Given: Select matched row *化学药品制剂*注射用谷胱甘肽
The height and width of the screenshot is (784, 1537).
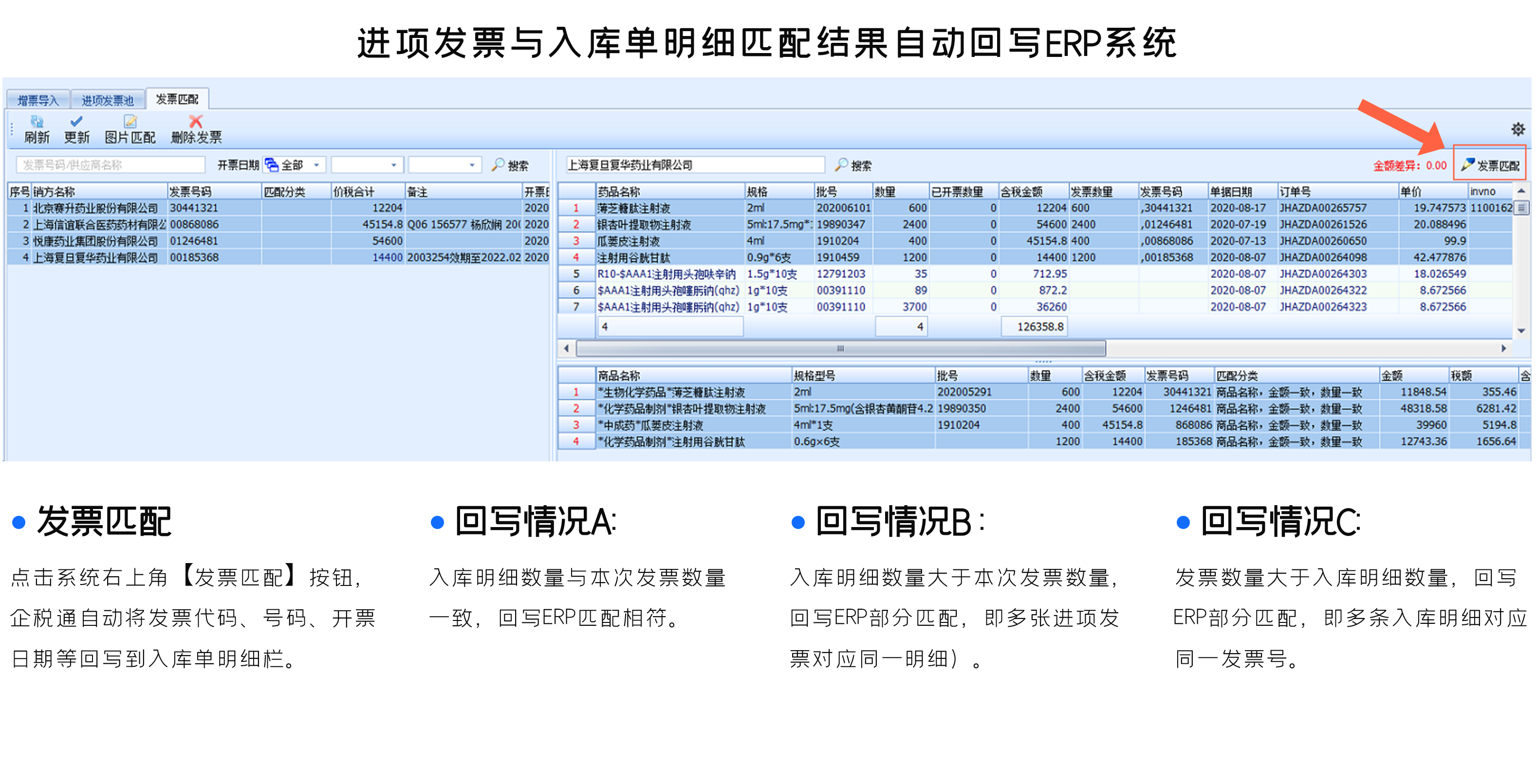Looking at the screenshot, I should (1044, 442).
